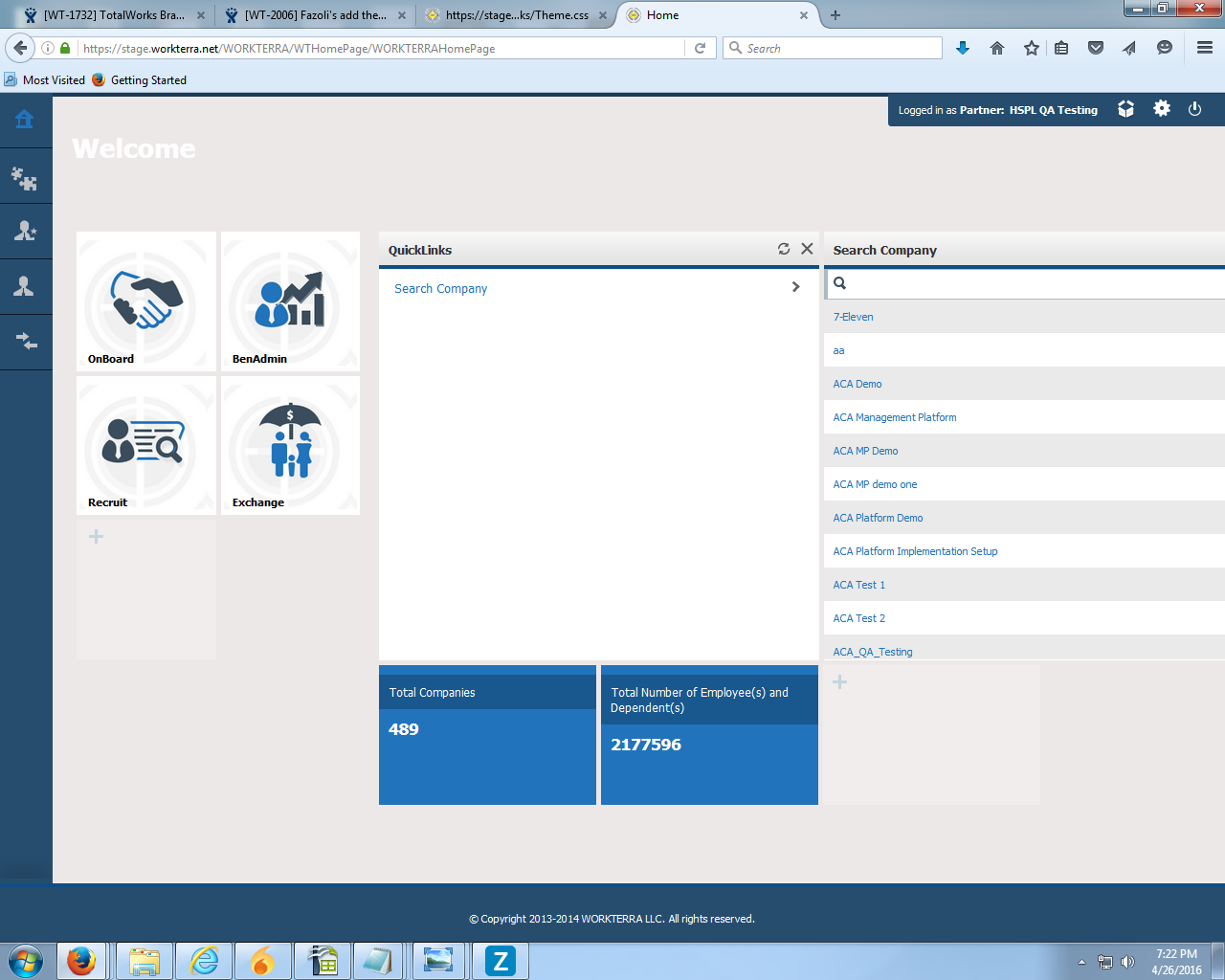Open the blue Z app in taskbar

(501, 961)
